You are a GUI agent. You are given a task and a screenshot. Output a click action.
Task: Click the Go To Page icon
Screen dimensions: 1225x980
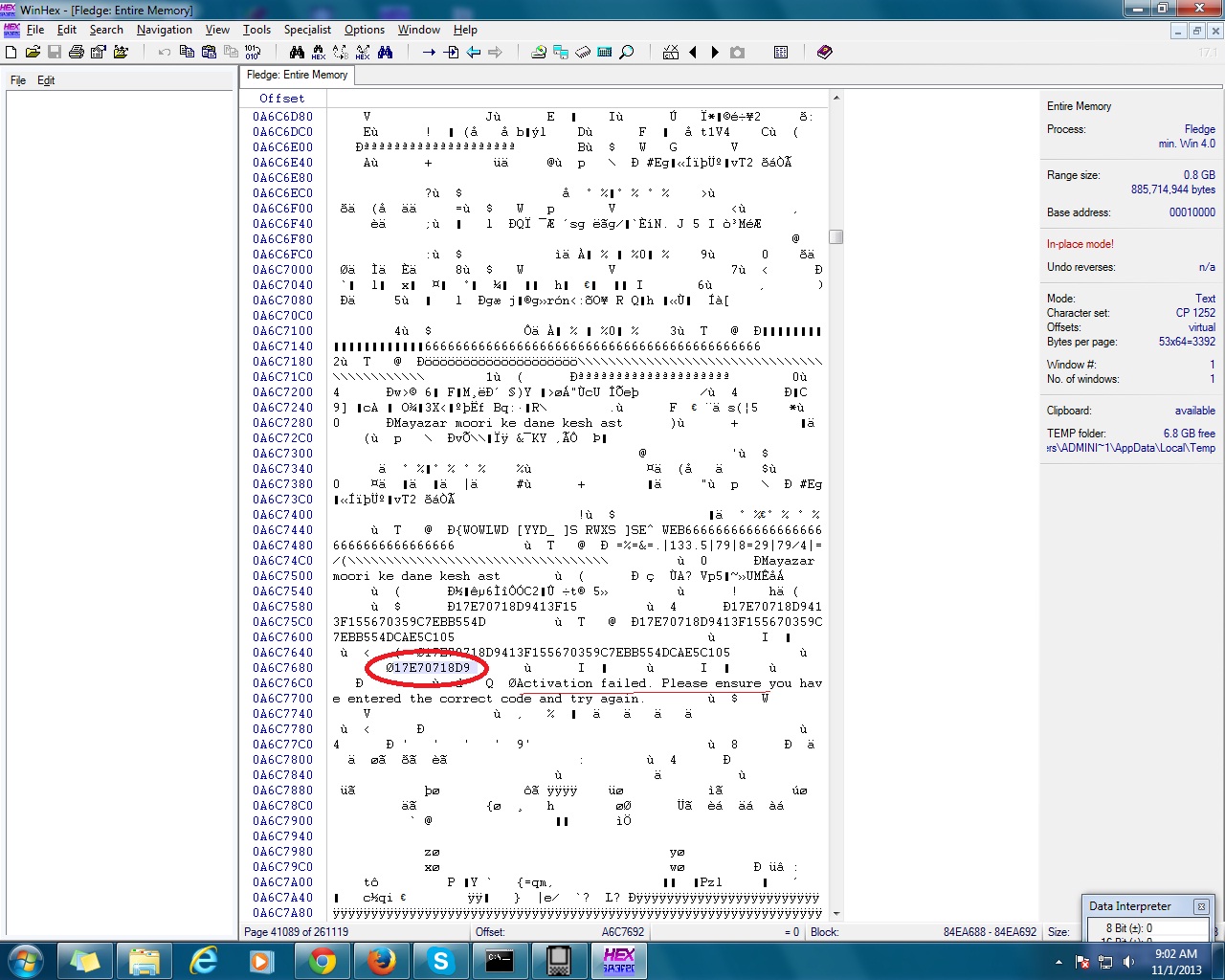[451, 52]
